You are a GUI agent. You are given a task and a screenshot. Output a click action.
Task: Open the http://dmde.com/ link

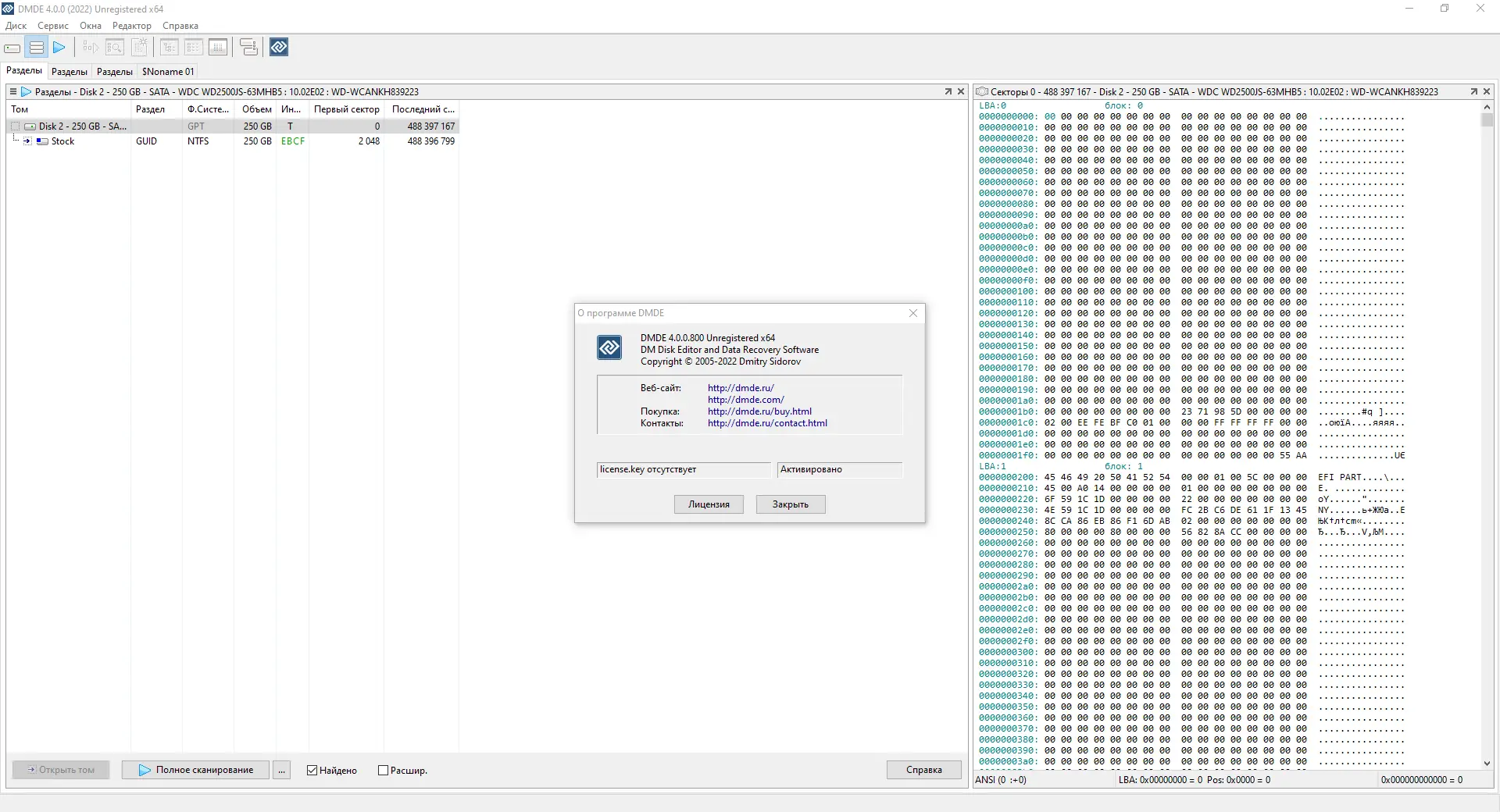(x=746, y=400)
